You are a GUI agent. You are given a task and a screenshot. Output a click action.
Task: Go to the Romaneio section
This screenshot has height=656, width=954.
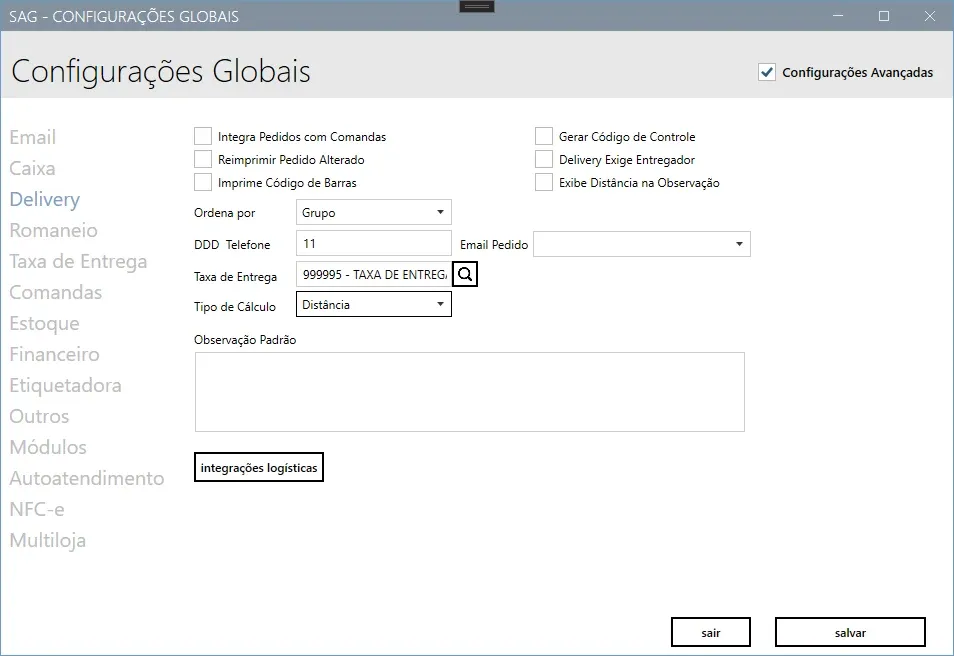pyautogui.click(x=54, y=230)
